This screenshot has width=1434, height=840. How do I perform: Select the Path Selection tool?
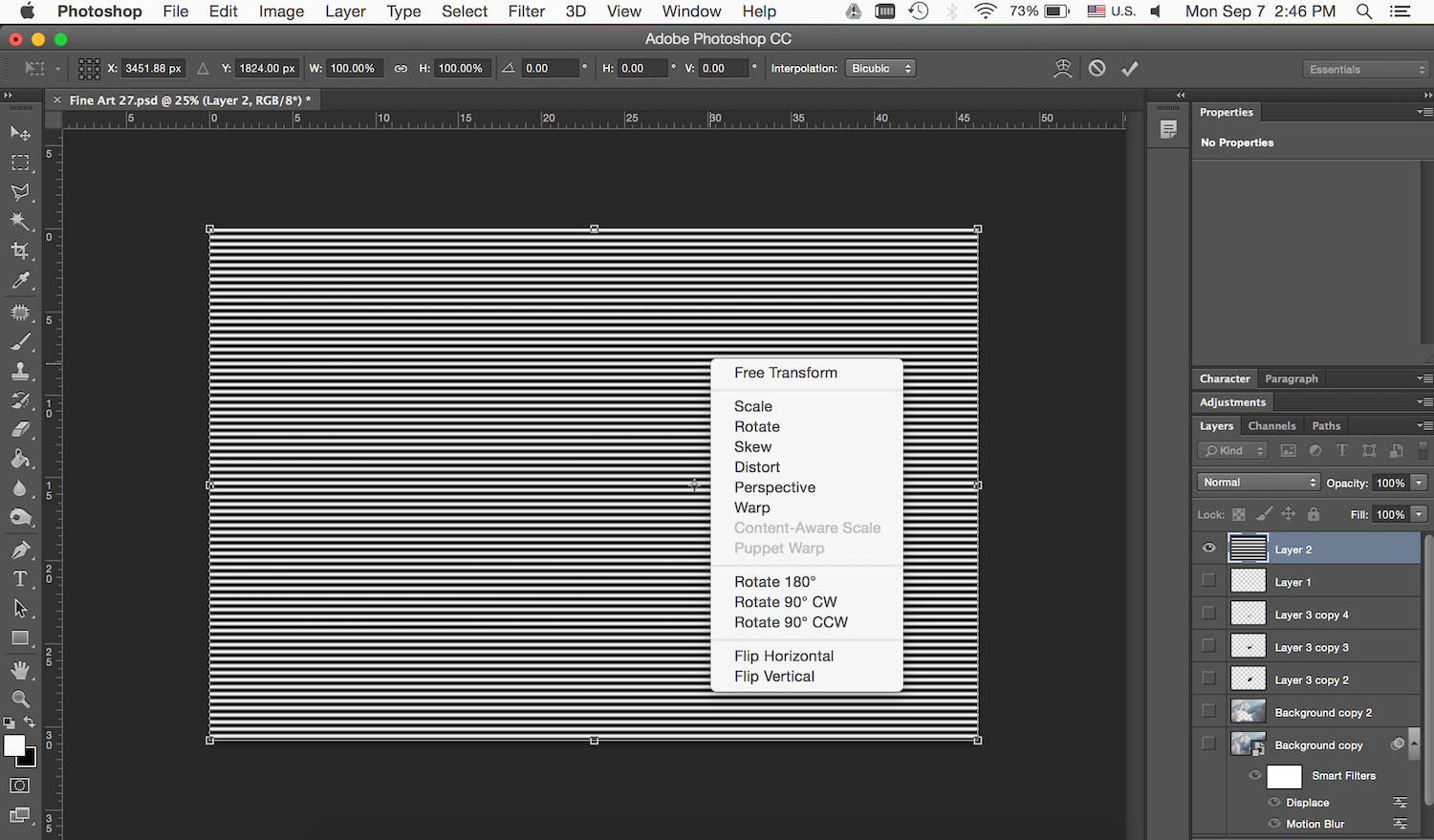click(x=20, y=609)
